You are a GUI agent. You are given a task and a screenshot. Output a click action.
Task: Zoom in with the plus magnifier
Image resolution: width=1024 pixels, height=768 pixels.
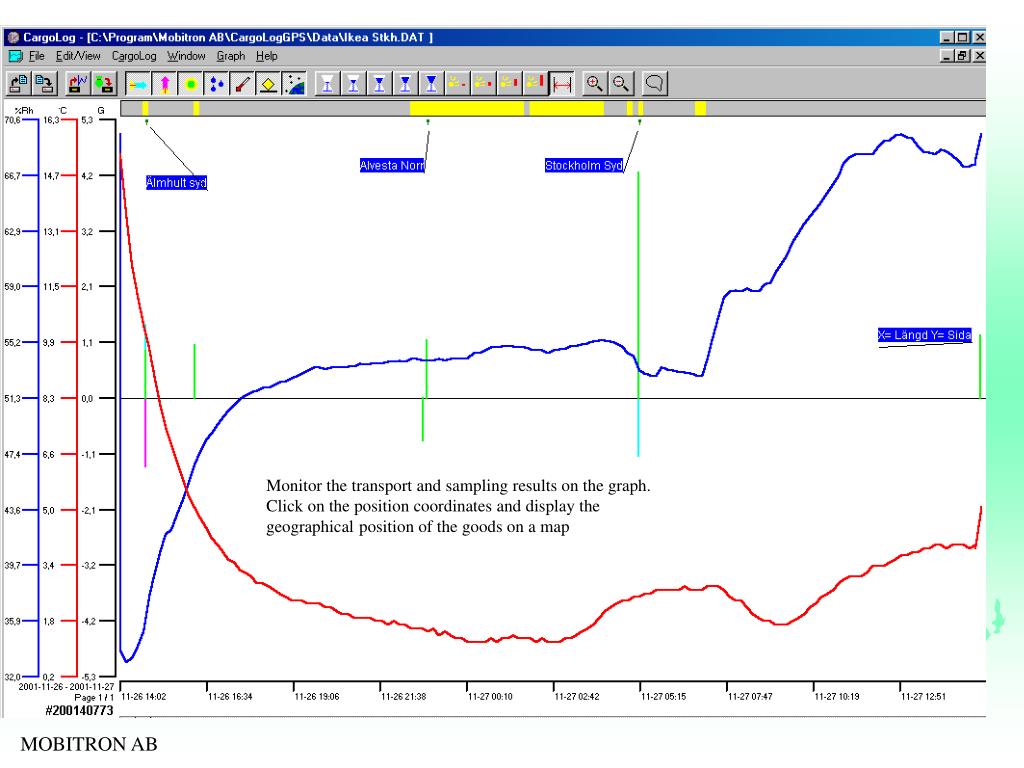(594, 84)
